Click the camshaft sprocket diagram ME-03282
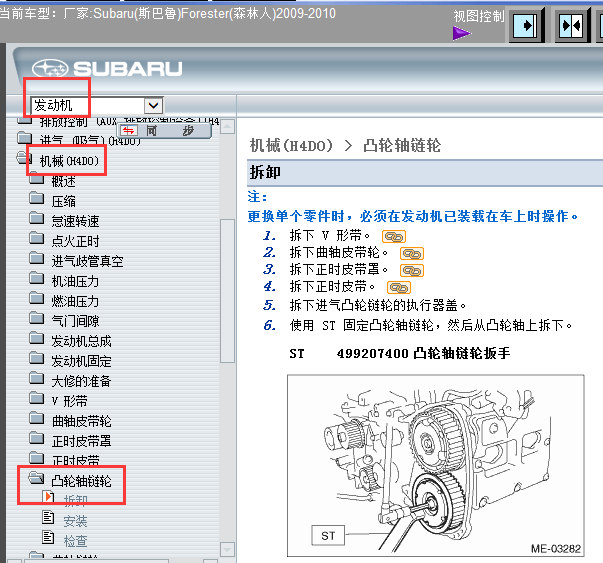603x563 pixels. [x=435, y=465]
